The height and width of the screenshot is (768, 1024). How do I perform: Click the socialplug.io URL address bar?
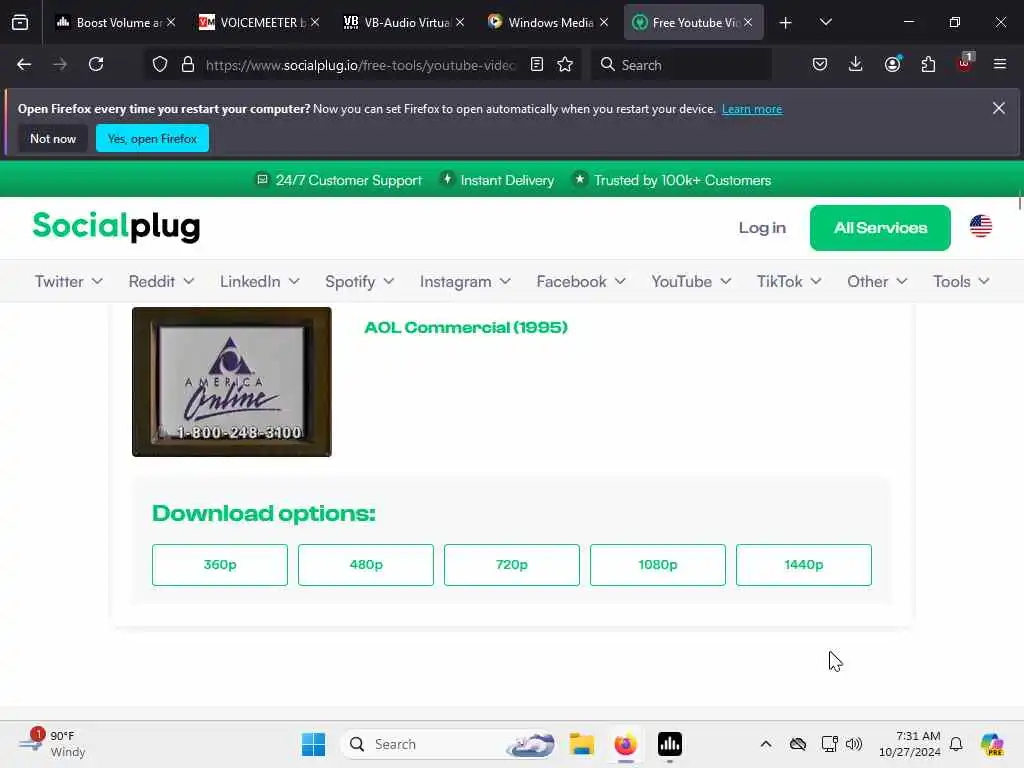[x=360, y=64]
